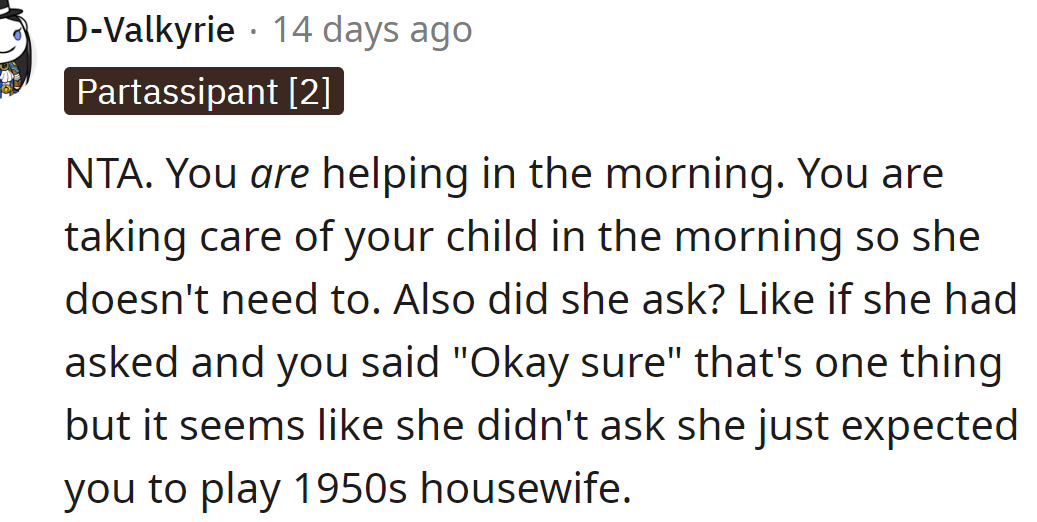Click the quoted text "Okay sure"
1037x522 pixels.
[578, 364]
